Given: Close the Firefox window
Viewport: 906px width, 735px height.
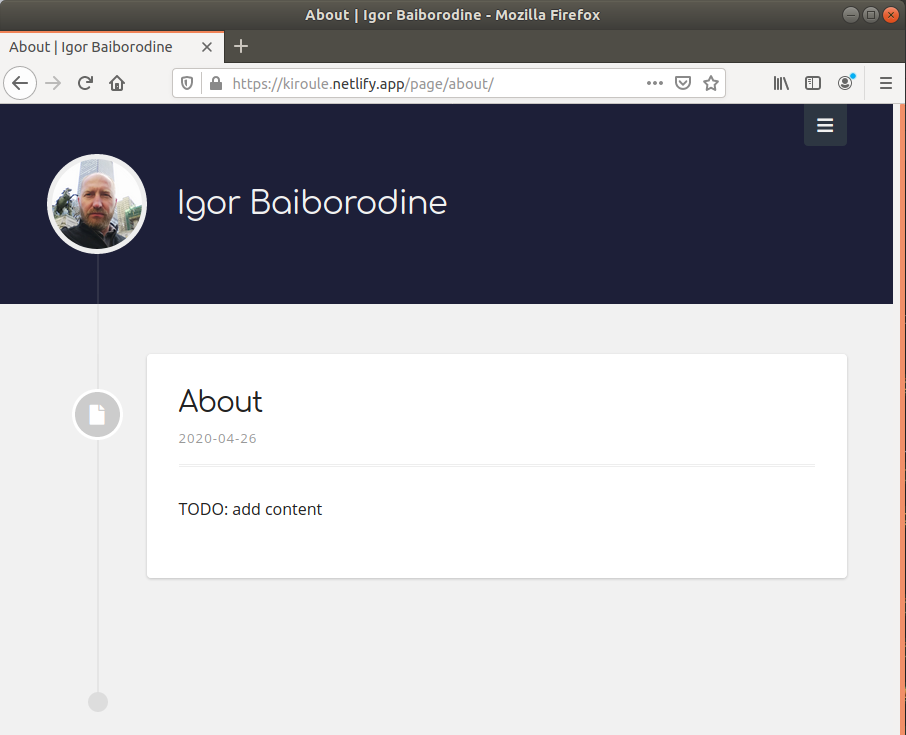Looking at the screenshot, I should (x=891, y=14).
